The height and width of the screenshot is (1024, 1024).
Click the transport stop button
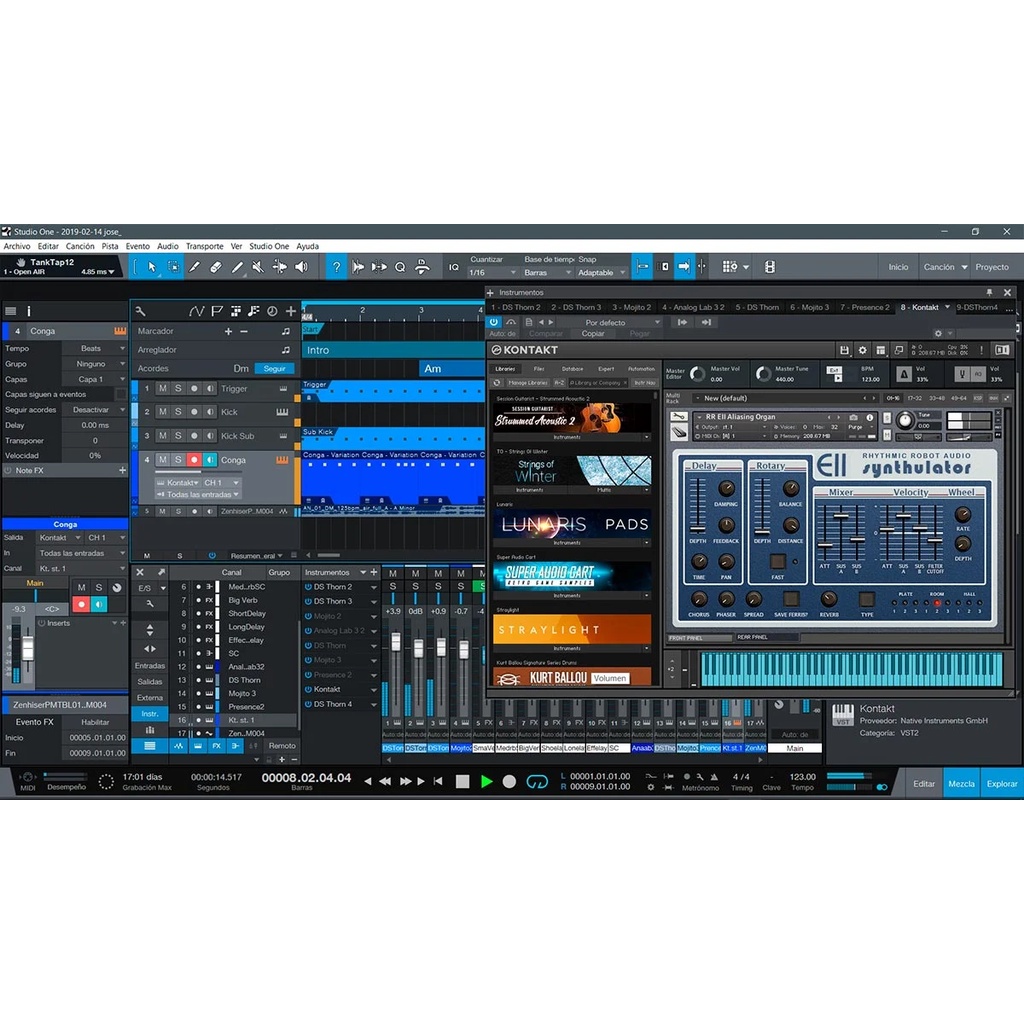462,781
